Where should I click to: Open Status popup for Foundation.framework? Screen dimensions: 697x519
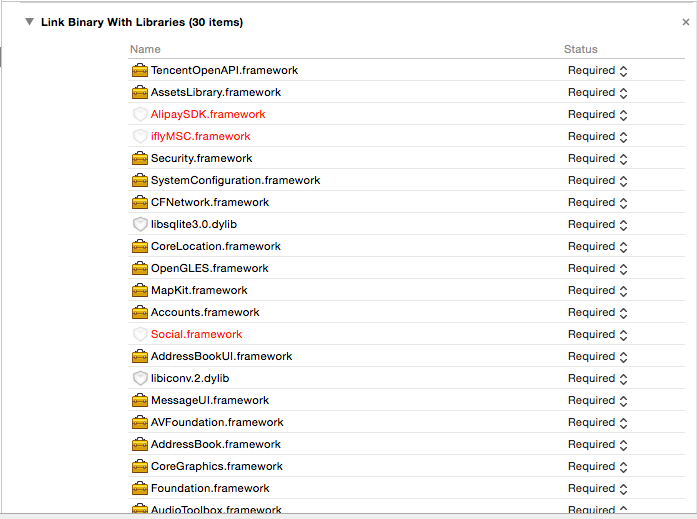(597, 489)
